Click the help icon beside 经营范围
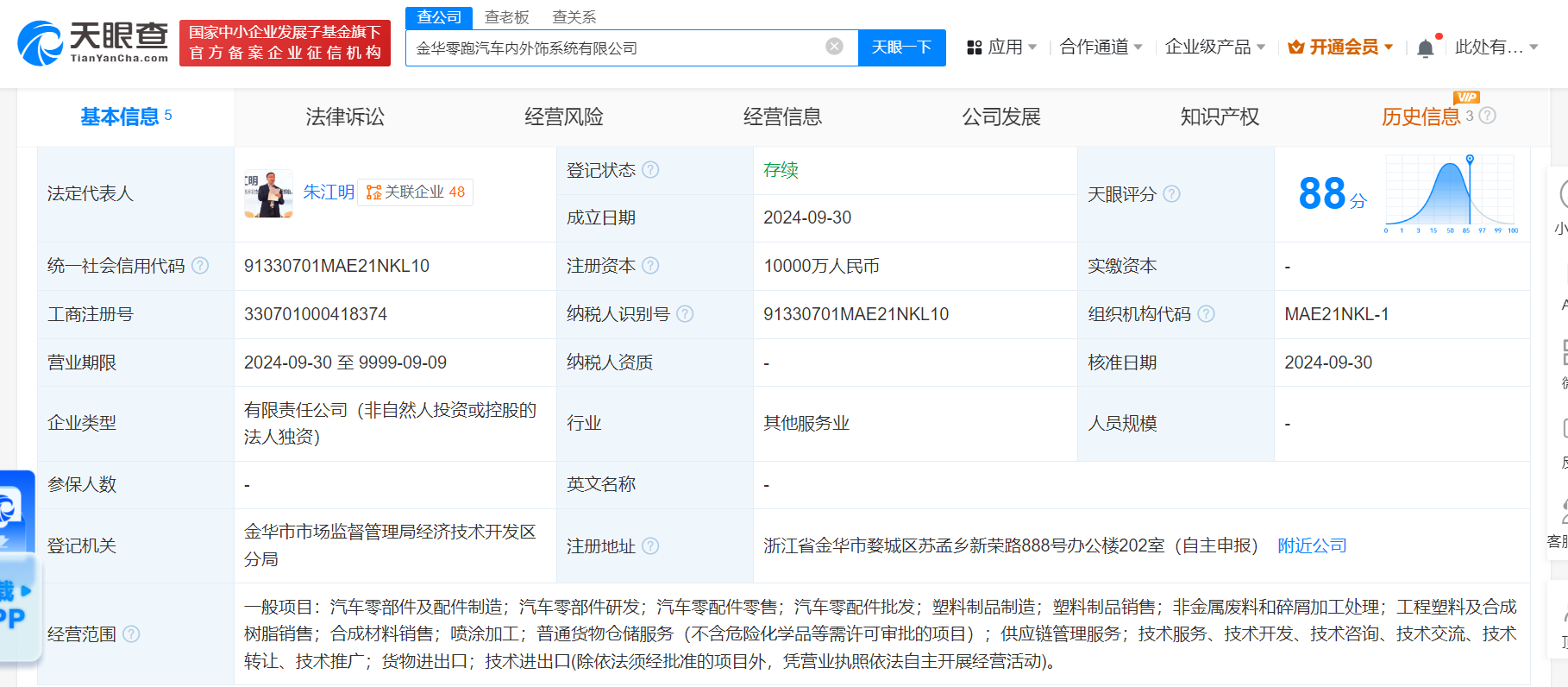The image size is (1568, 687). point(131,634)
